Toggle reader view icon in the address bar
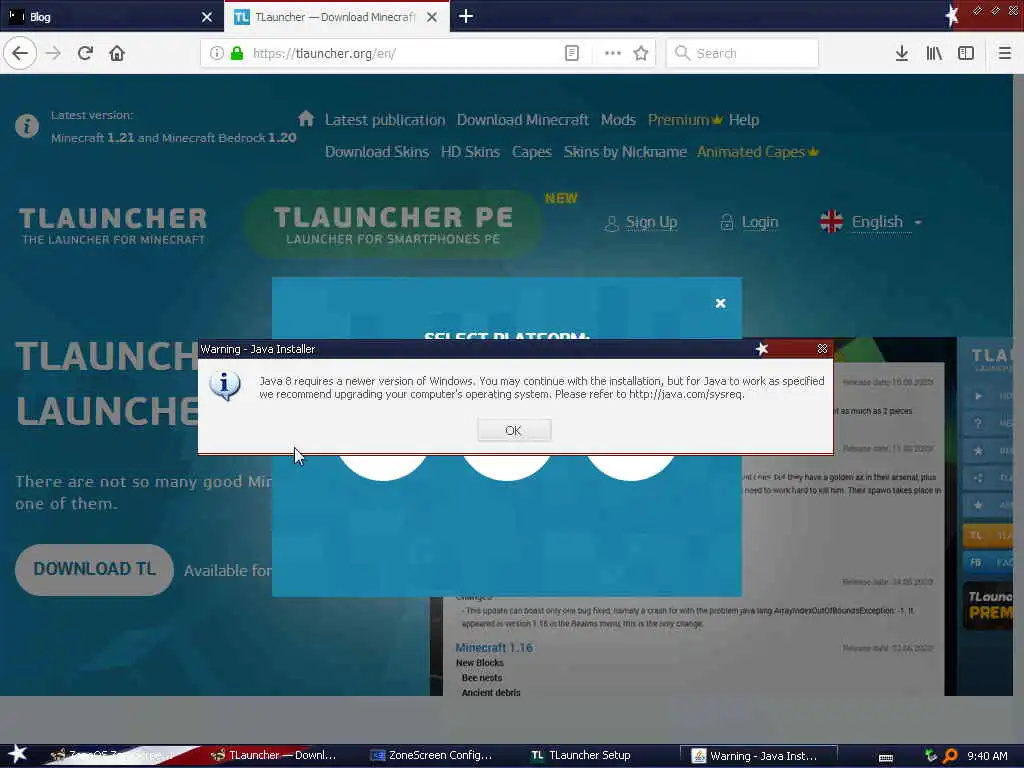Image resolution: width=1024 pixels, height=768 pixels. pyautogui.click(x=571, y=53)
